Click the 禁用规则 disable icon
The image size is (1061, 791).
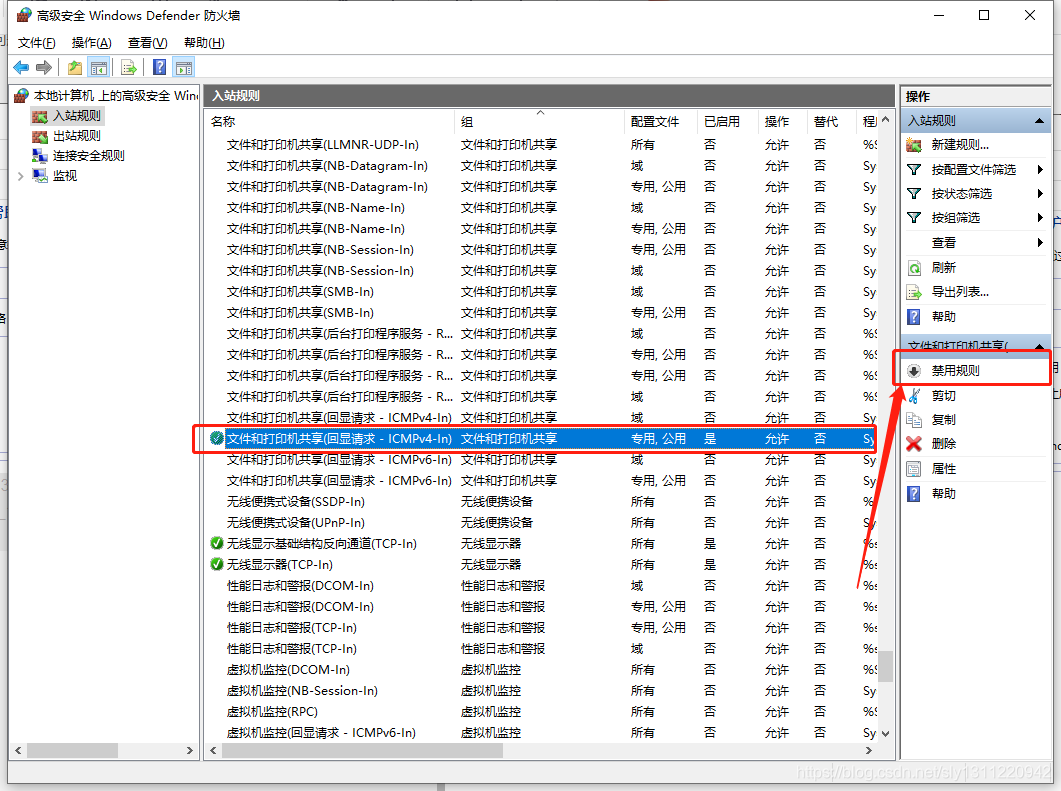coord(914,371)
